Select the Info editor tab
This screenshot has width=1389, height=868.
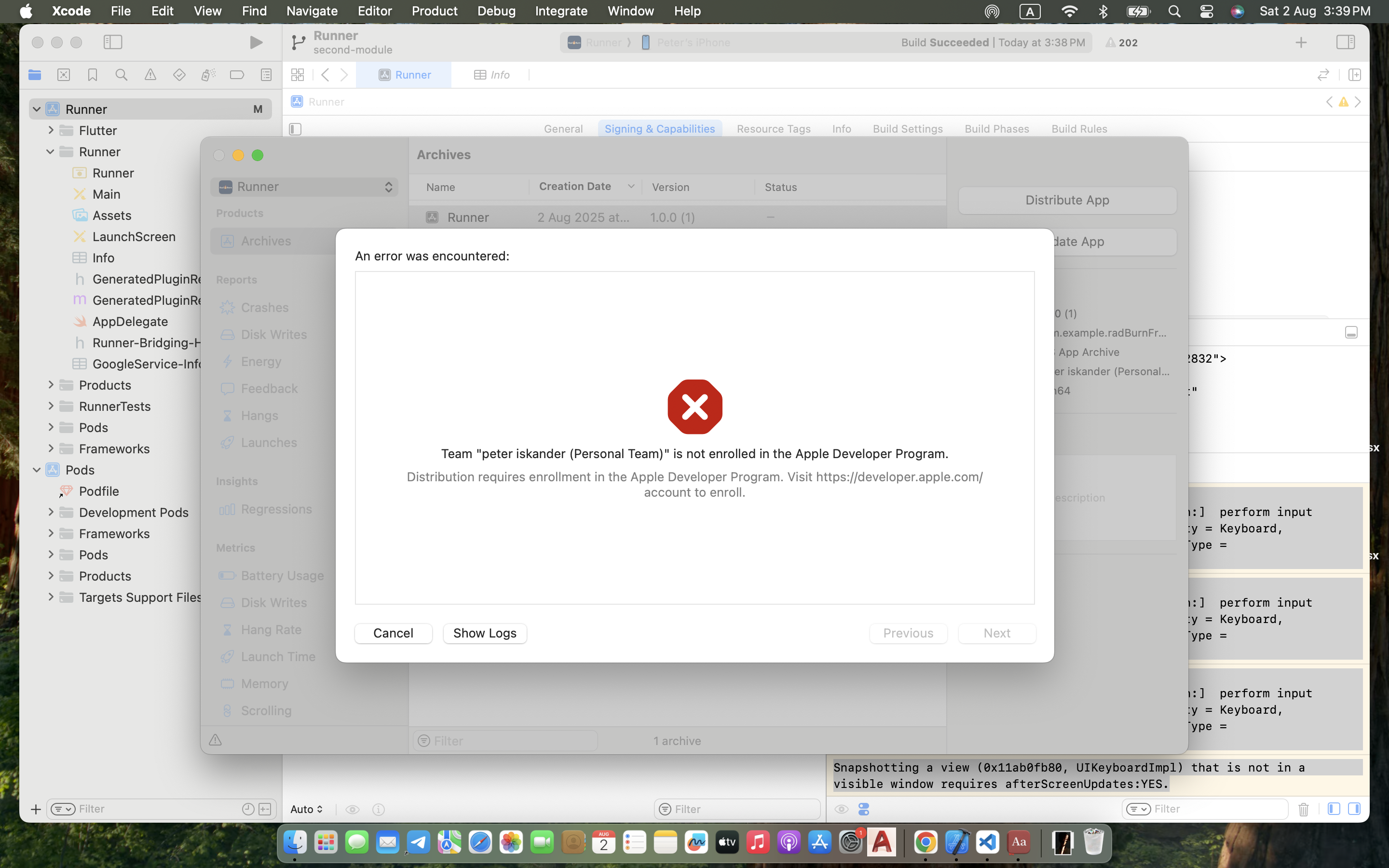point(492,75)
